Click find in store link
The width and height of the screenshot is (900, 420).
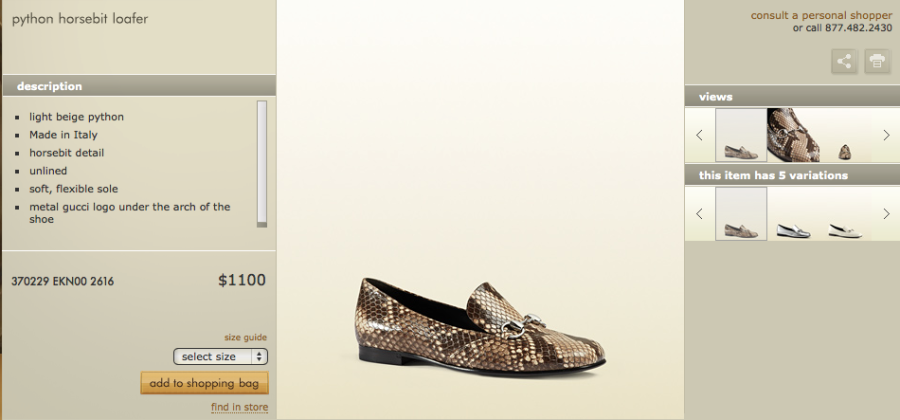[x=239, y=407]
